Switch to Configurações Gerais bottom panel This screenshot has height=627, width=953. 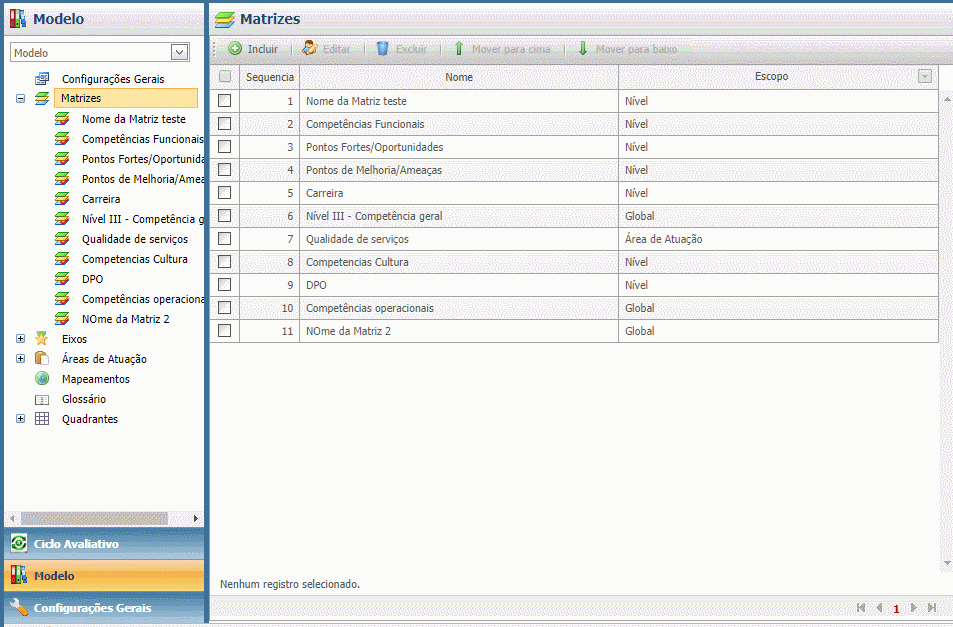pos(92,608)
